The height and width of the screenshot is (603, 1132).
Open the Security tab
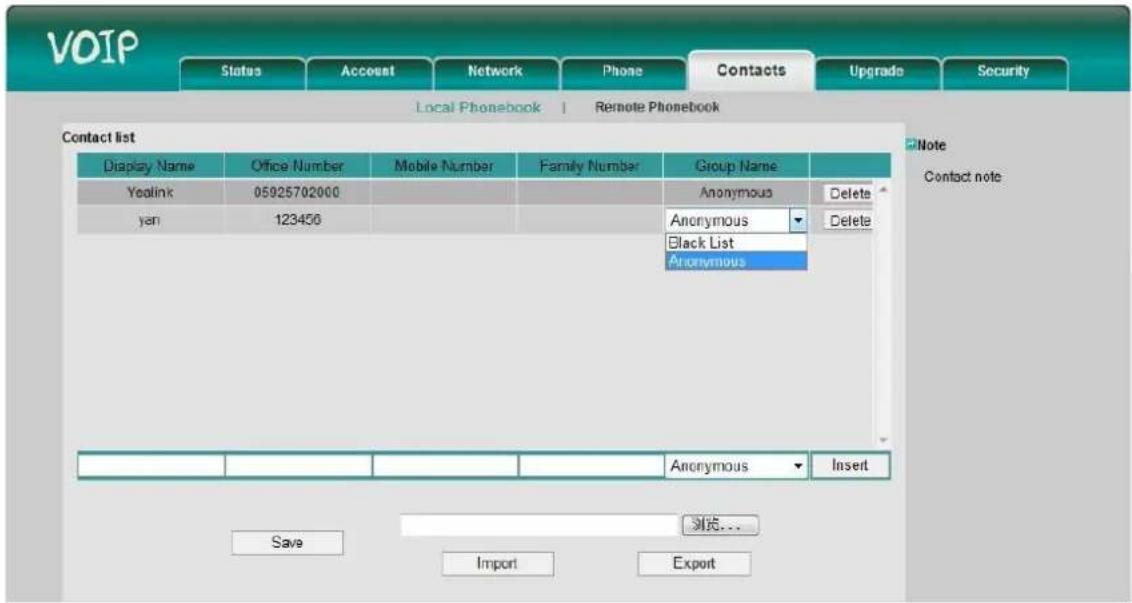(x=1003, y=71)
